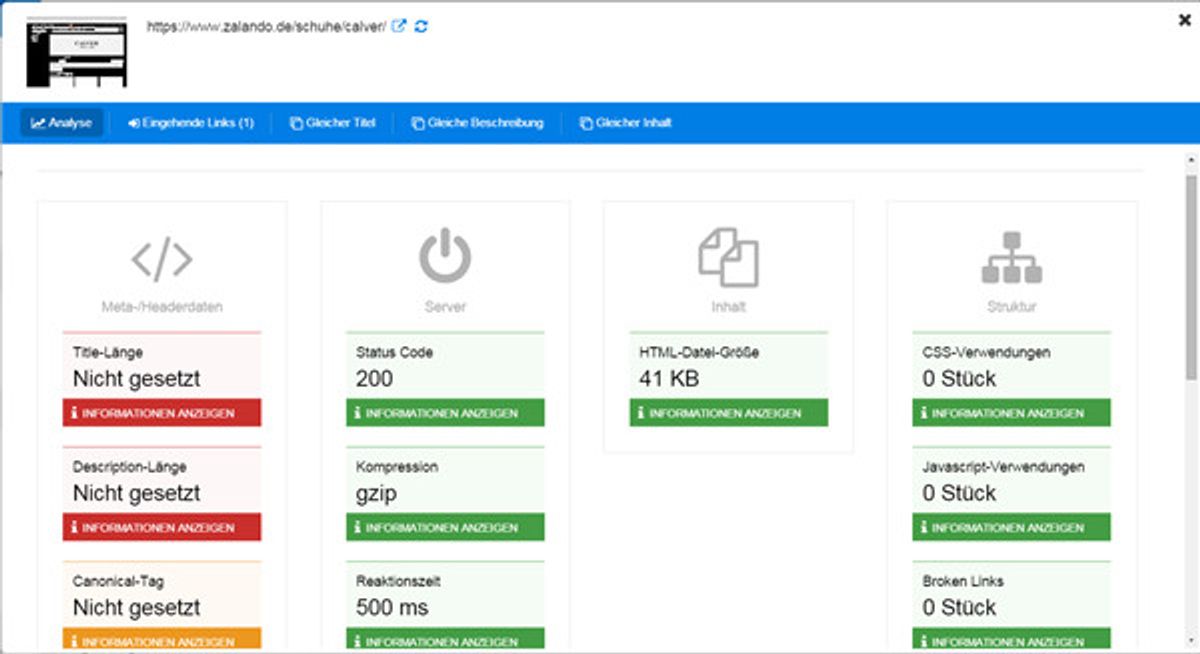Click the 'gzip' Kompression value

click(377, 493)
